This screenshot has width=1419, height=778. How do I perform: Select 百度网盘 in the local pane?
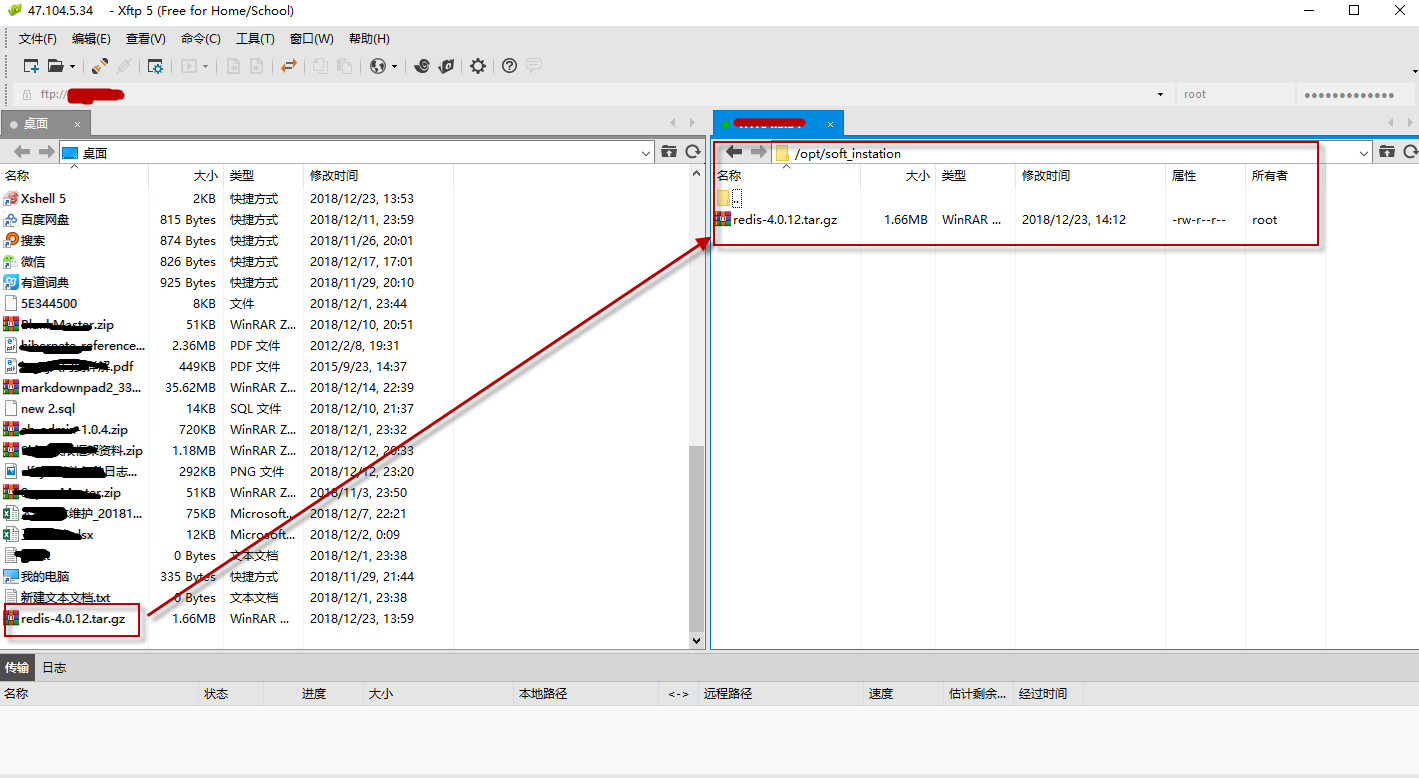pos(45,219)
